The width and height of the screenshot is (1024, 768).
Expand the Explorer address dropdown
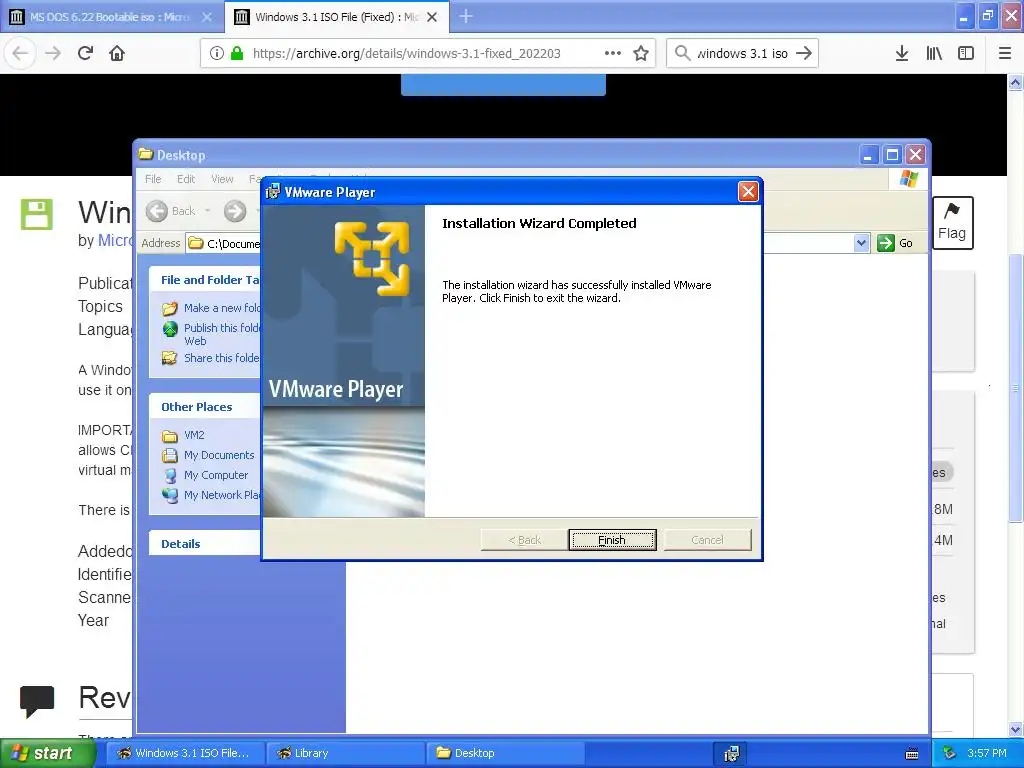click(x=861, y=243)
